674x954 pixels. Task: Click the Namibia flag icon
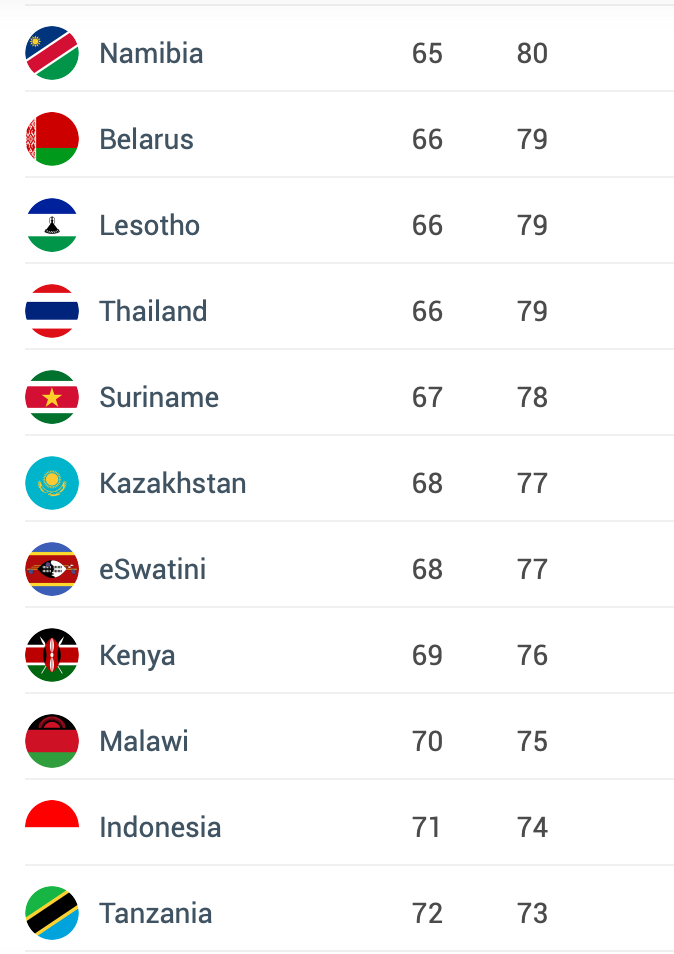52,53
